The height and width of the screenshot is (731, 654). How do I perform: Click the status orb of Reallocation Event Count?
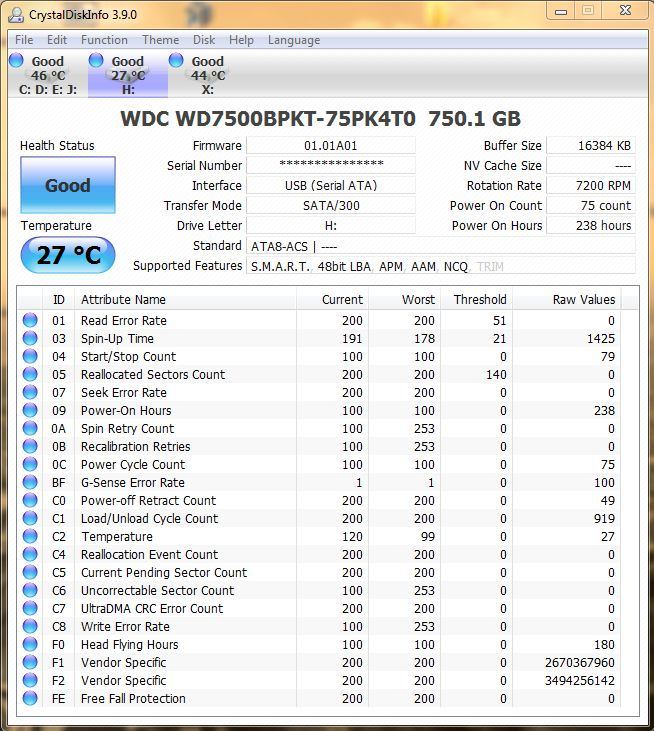click(30, 554)
